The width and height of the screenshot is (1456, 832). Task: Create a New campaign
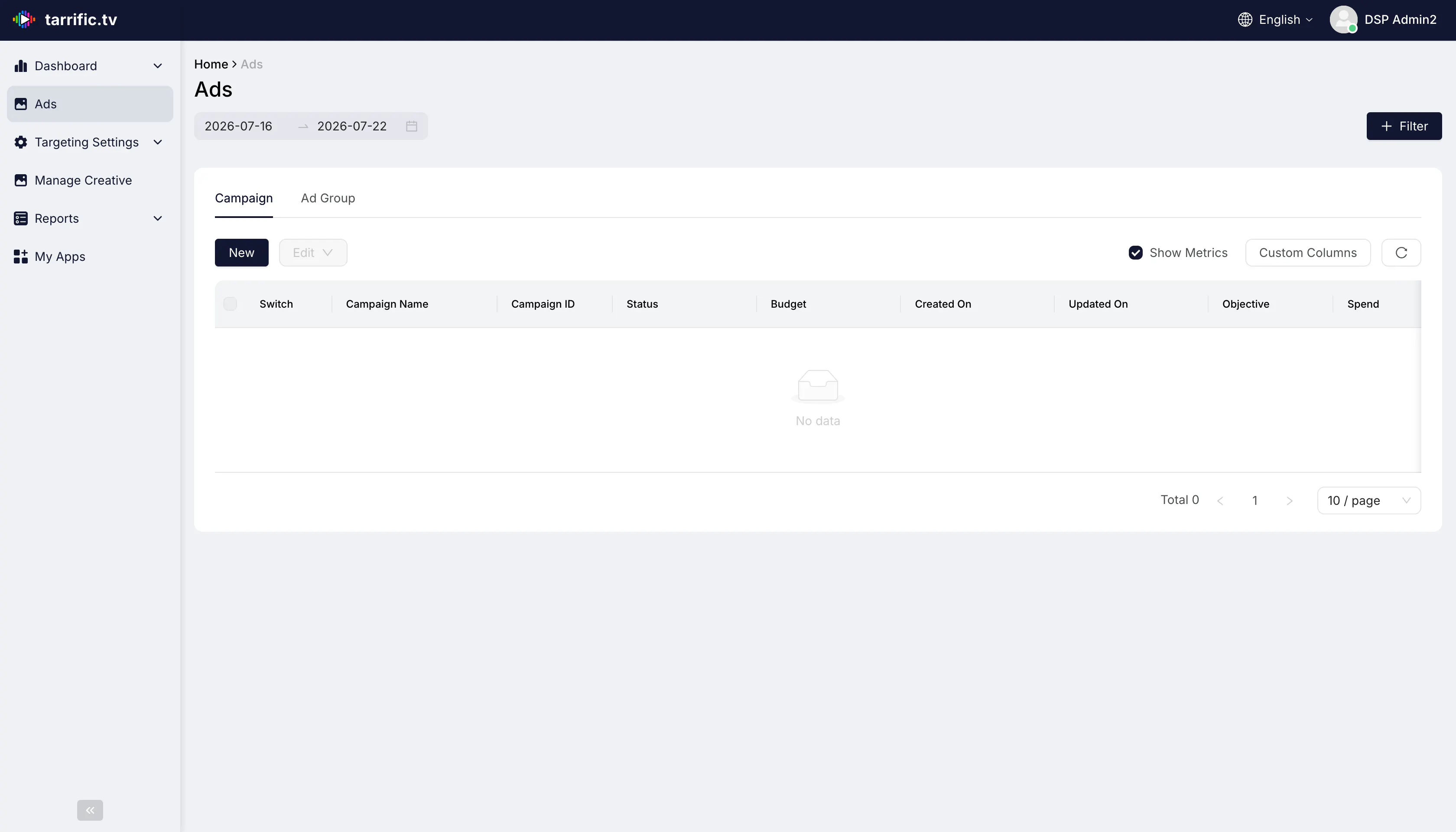pos(242,253)
